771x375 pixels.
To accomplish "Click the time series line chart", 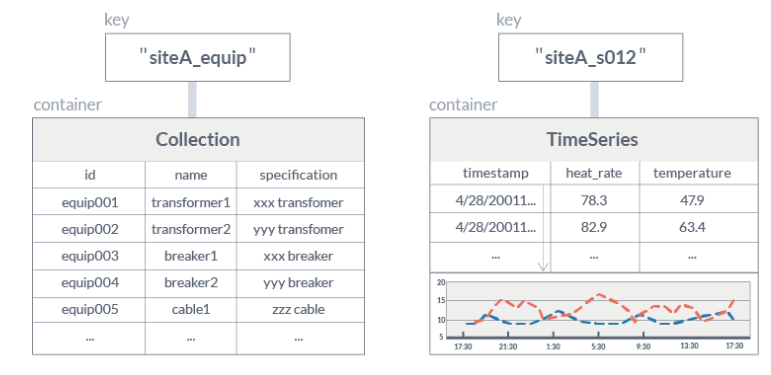I will 593,314.
